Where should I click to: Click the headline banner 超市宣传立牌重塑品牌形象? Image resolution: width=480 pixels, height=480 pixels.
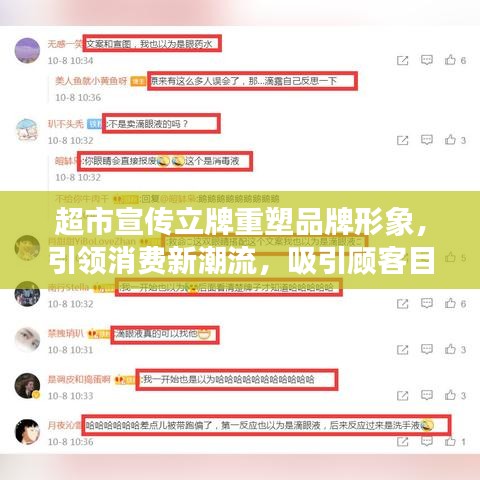point(241,222)
